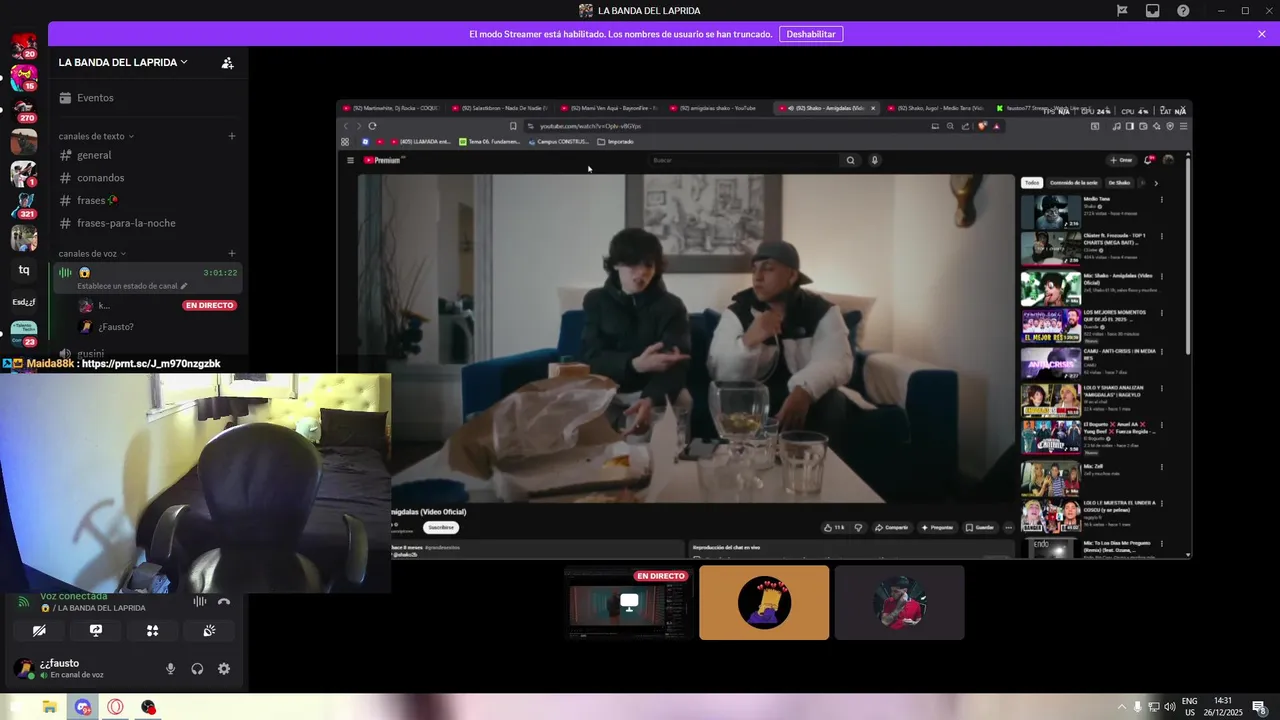Create a new text channel with the plus

pos(232,136)
